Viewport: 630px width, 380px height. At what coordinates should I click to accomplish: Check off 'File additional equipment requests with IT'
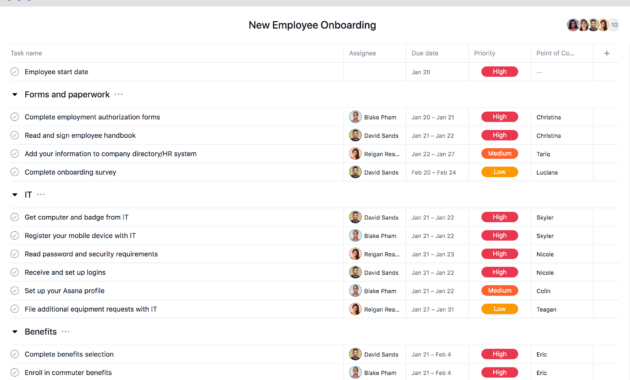point(14,309)
